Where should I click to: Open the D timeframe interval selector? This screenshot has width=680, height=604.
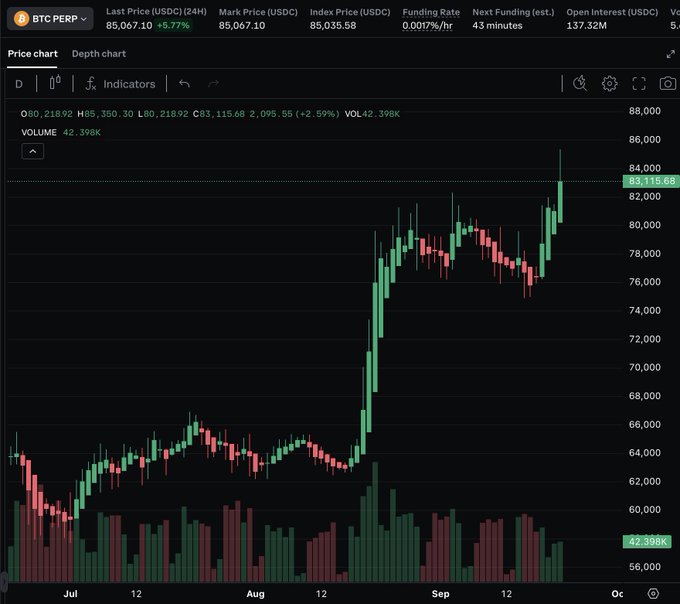point(19,84)
